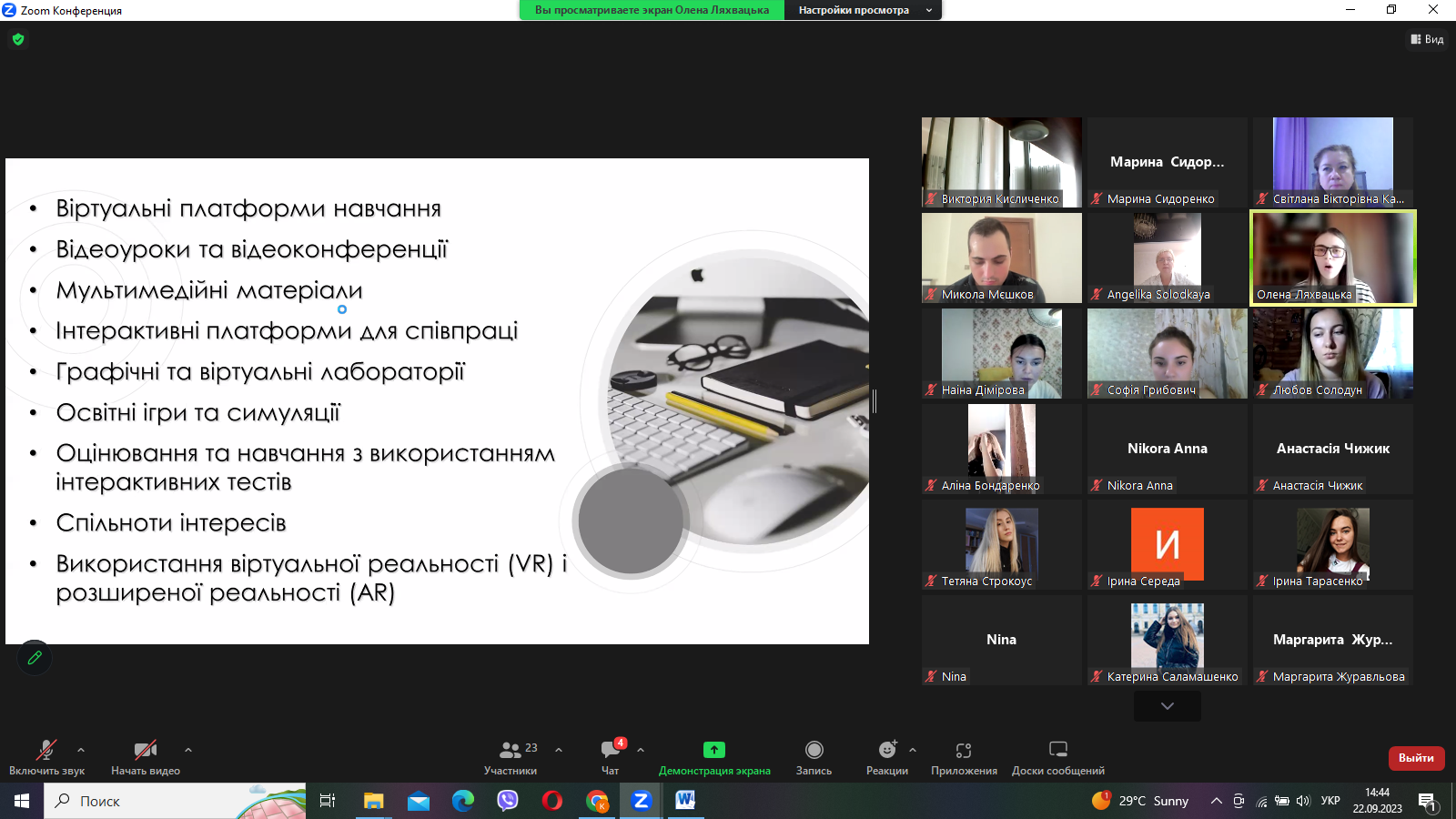Open the Реакции reactions menu
Screen dimensions: 1456x819
point(887,757)
